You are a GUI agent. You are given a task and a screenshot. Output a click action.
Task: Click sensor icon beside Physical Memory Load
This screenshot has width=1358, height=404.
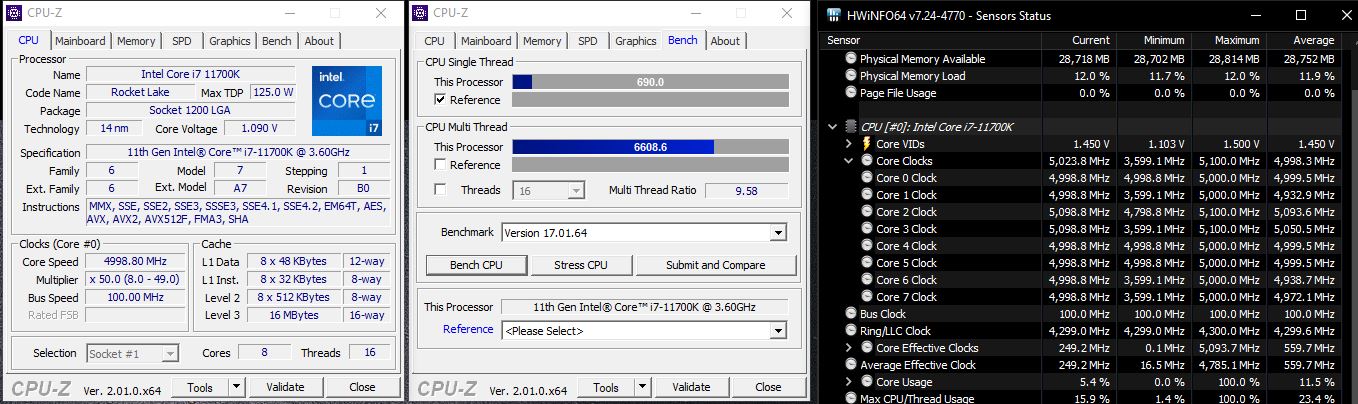[851, 76]
